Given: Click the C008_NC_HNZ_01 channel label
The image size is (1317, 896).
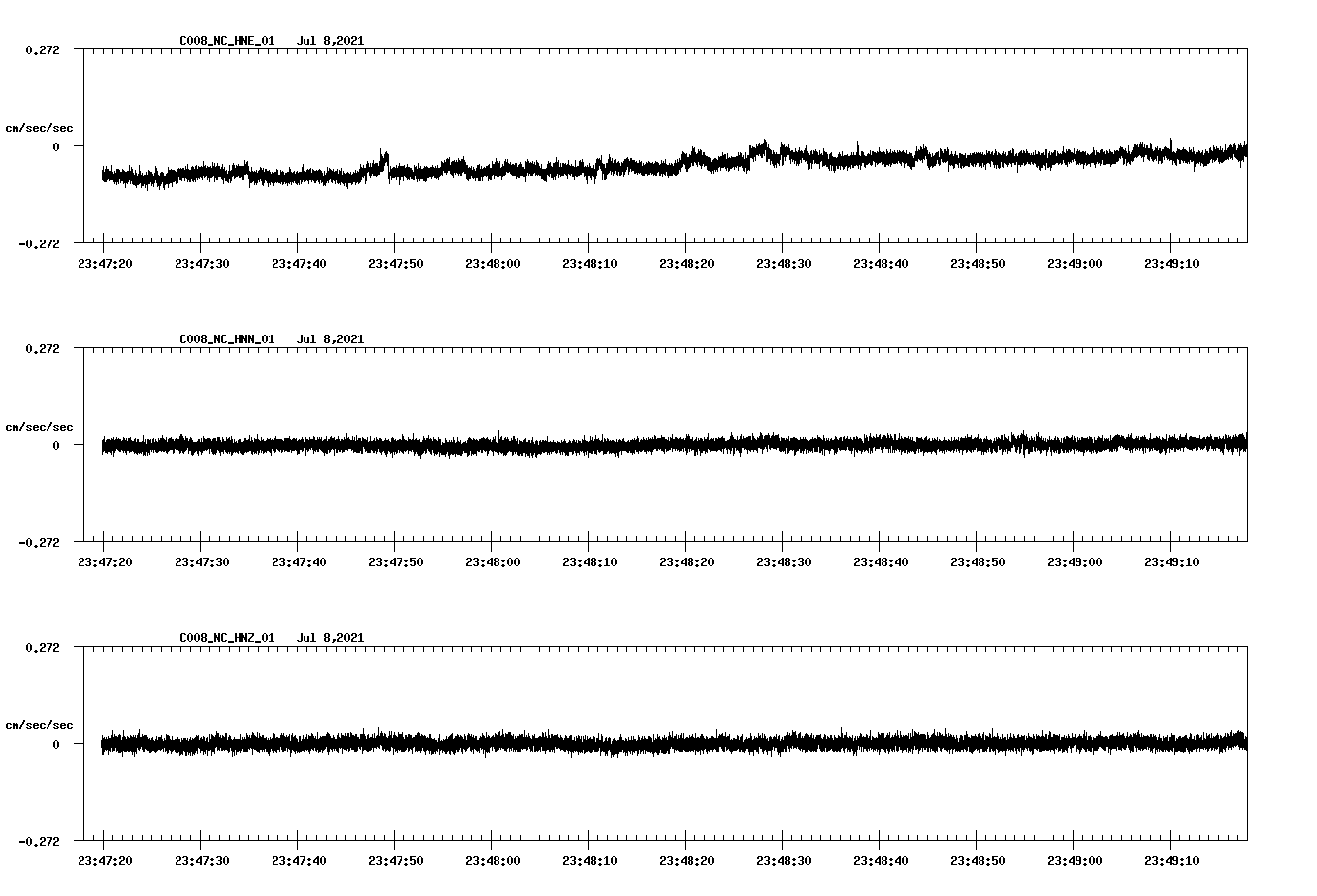Looking at the screenshot, I should tap(225, 637).
